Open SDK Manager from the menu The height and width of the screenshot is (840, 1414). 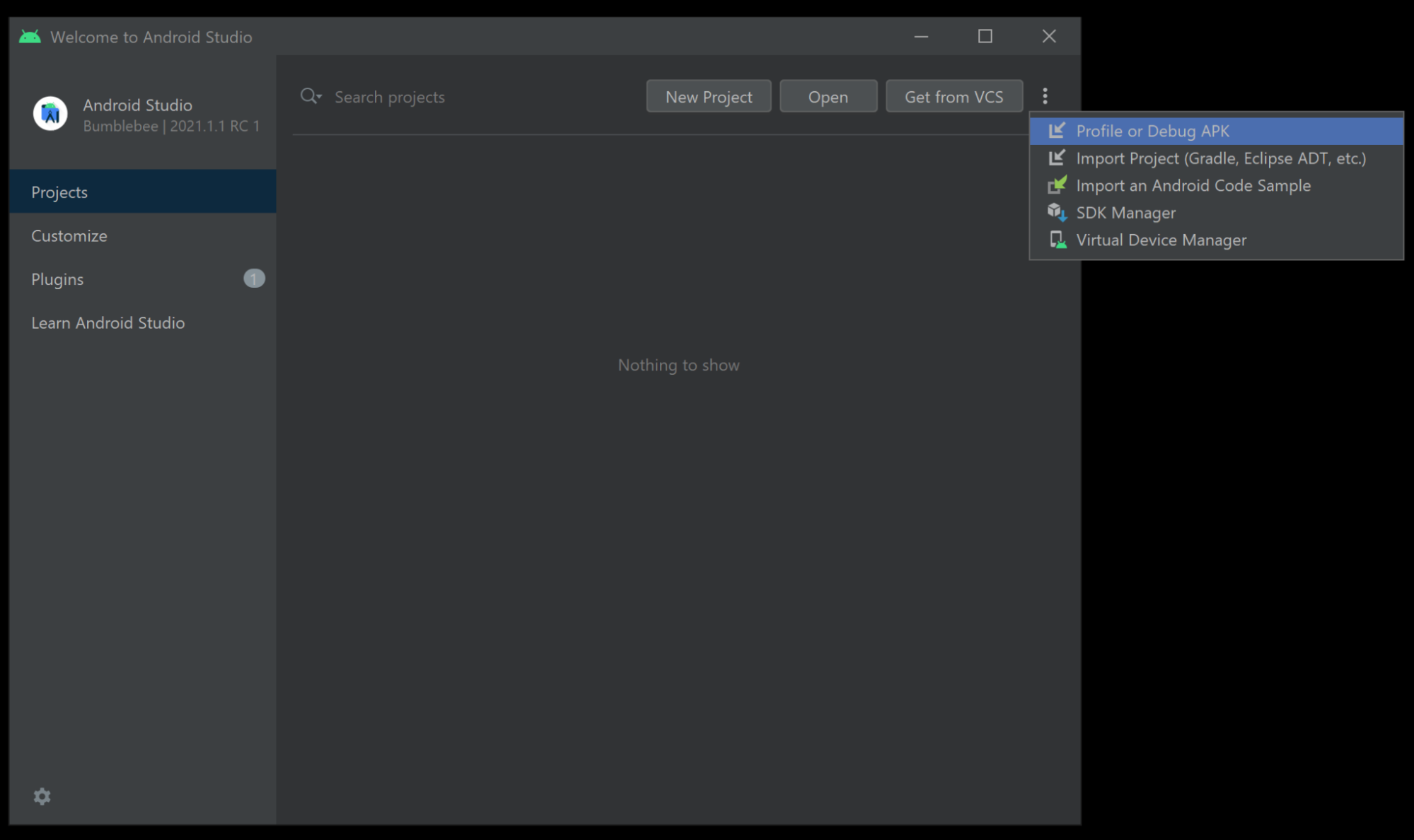(x=1125, y=213)
